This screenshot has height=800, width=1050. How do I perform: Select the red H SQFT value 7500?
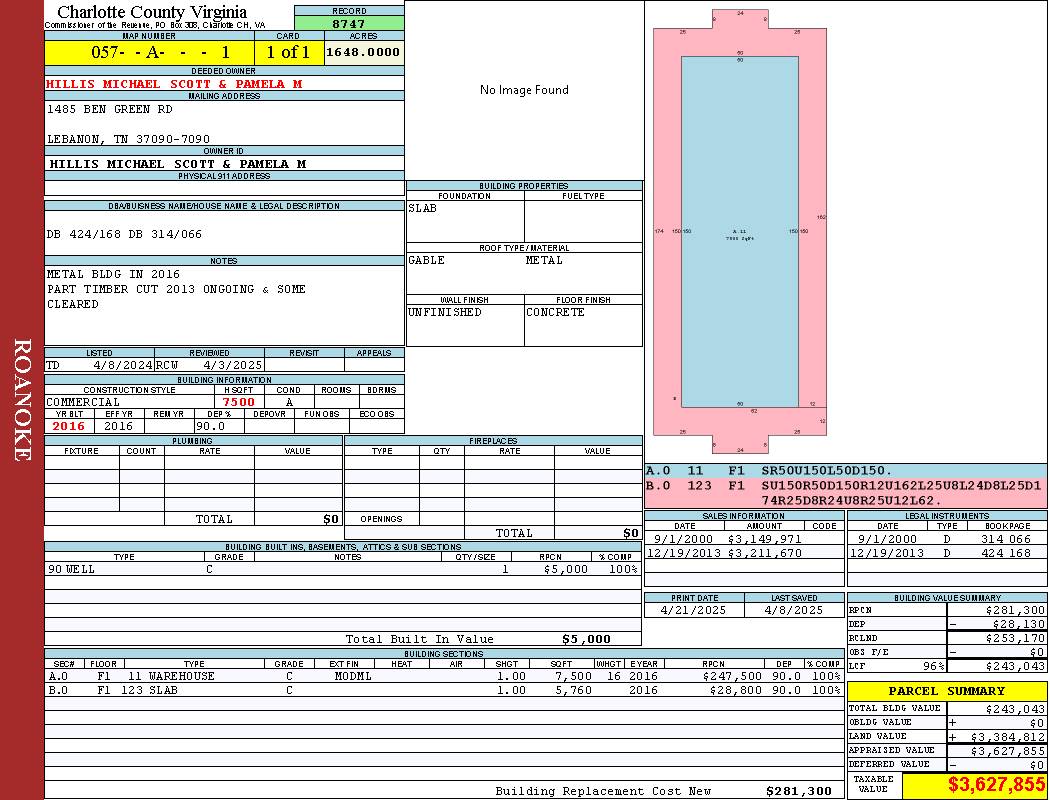[238, 402]
